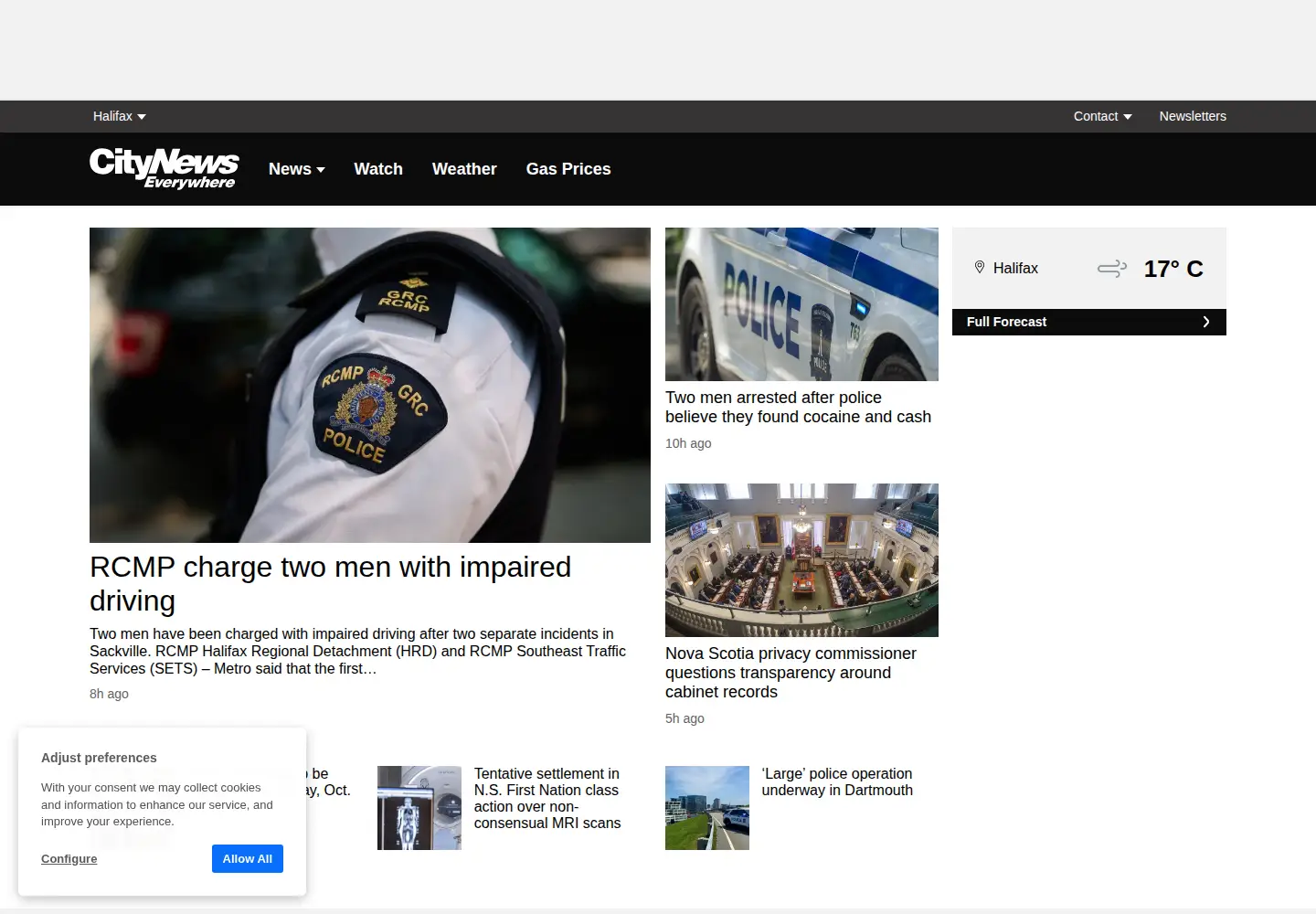Click the CityNews Everywhere logo
Screen dimensions: 1316x914
(164, 168)
